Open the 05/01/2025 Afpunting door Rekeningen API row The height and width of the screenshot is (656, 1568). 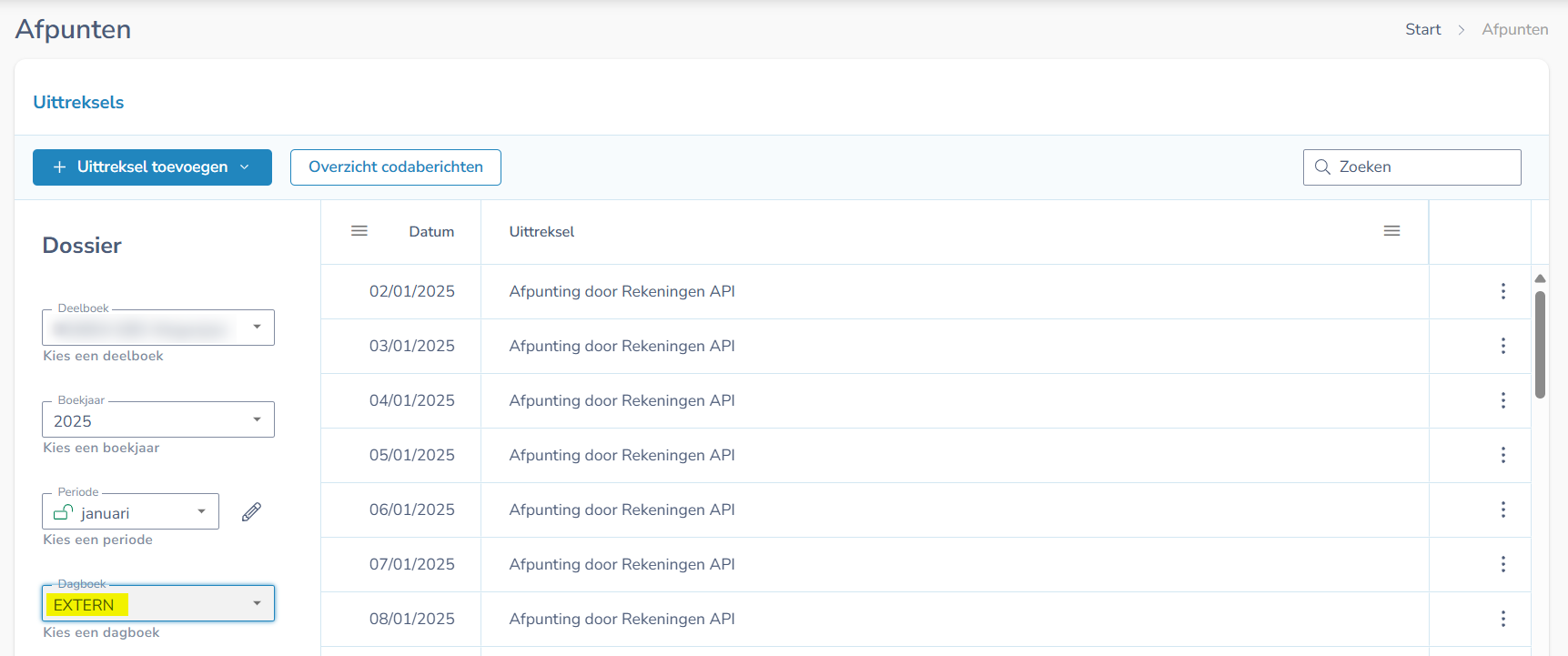click(622, 455)
